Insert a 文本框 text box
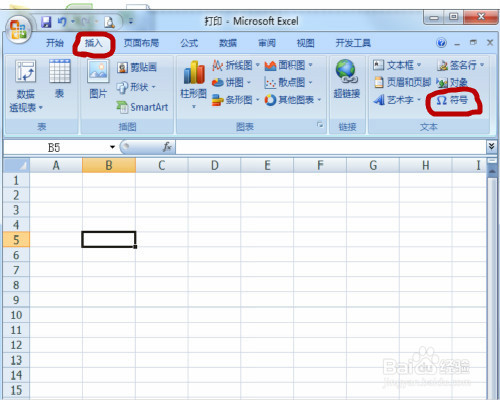500x400 pixels. point(397,65)
